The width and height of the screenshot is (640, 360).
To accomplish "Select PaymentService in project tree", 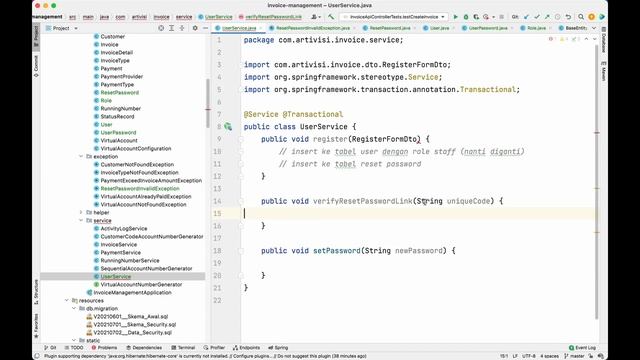I will (120, 253).
